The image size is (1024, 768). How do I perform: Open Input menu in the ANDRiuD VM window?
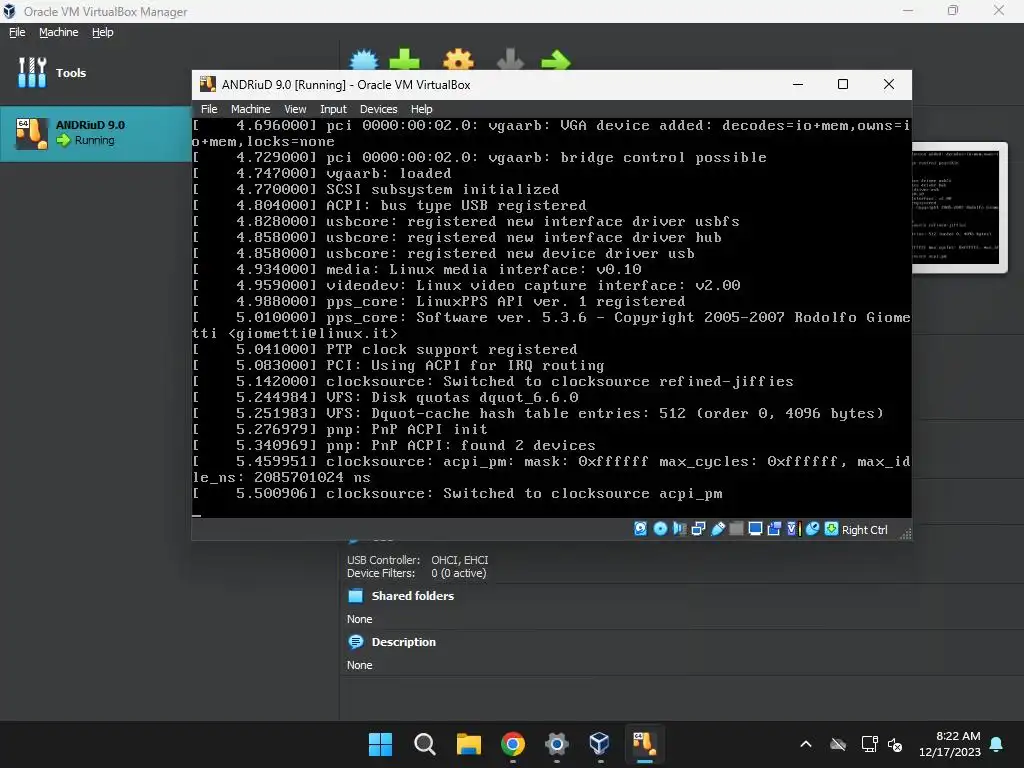tap(333, 109)
